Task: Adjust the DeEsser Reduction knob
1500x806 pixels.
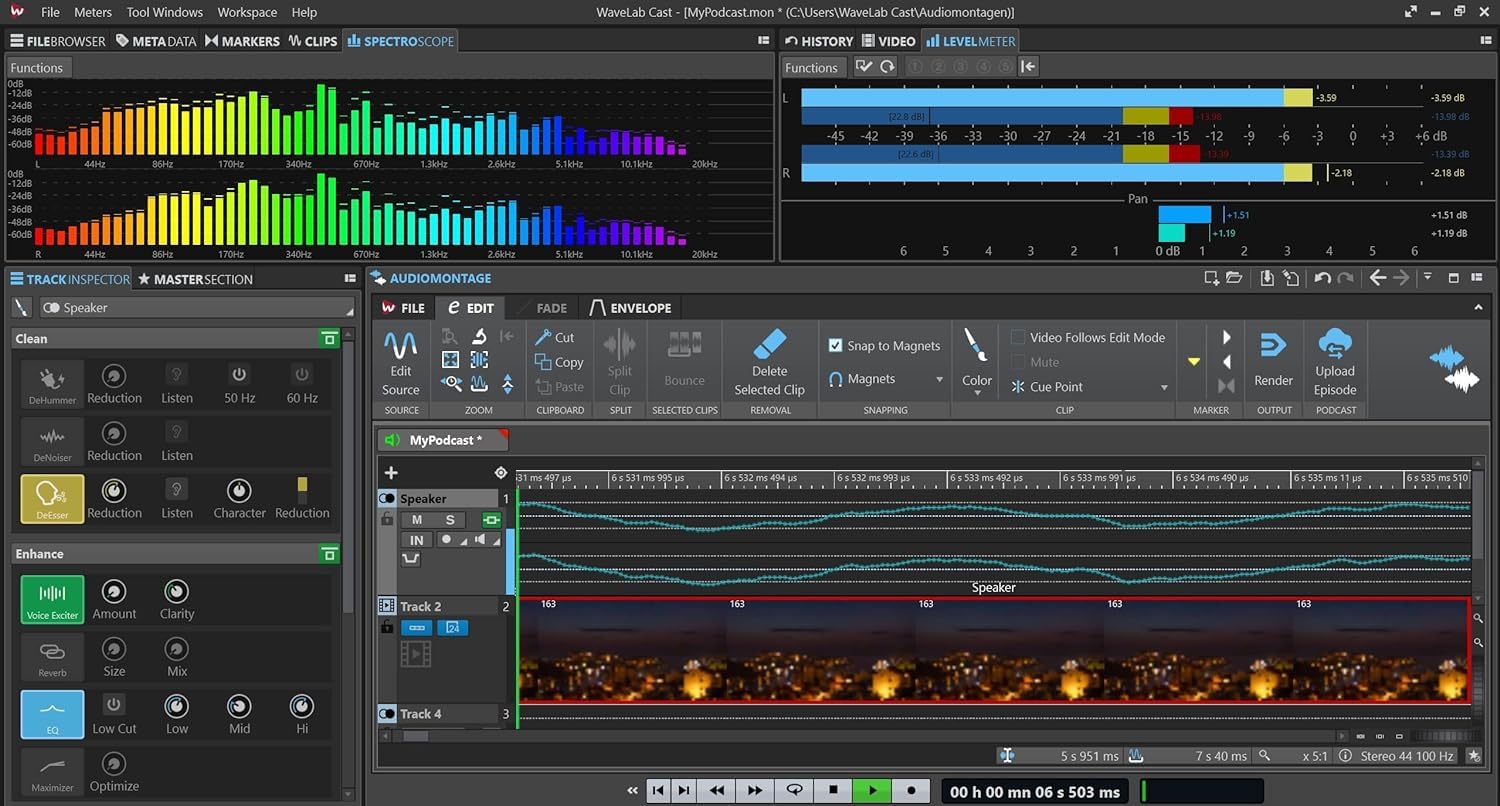Action: [x=114, y=490]
